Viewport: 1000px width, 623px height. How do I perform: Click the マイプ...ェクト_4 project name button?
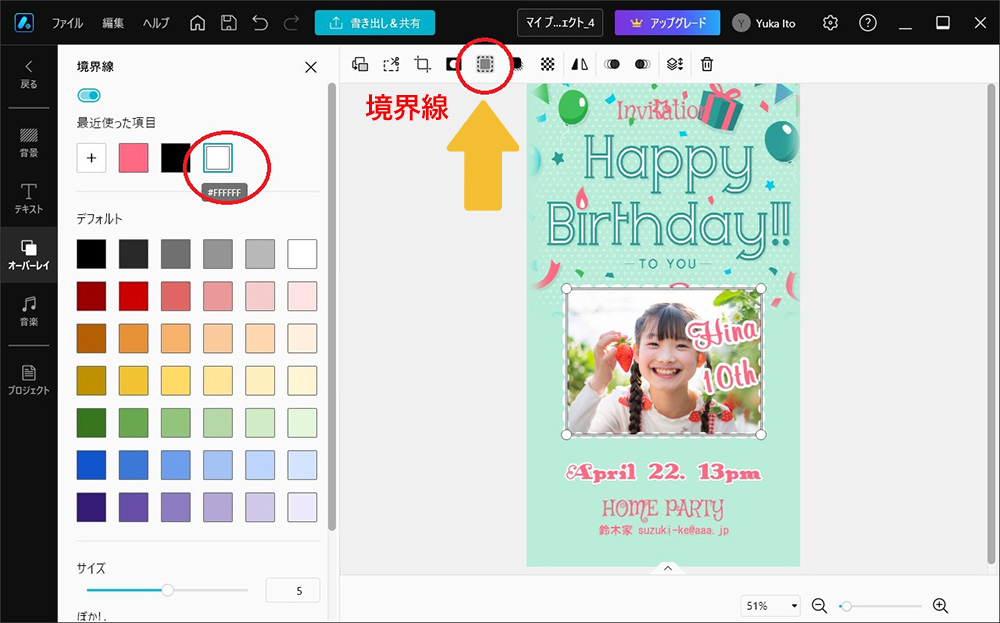click(x=560, y=23)
